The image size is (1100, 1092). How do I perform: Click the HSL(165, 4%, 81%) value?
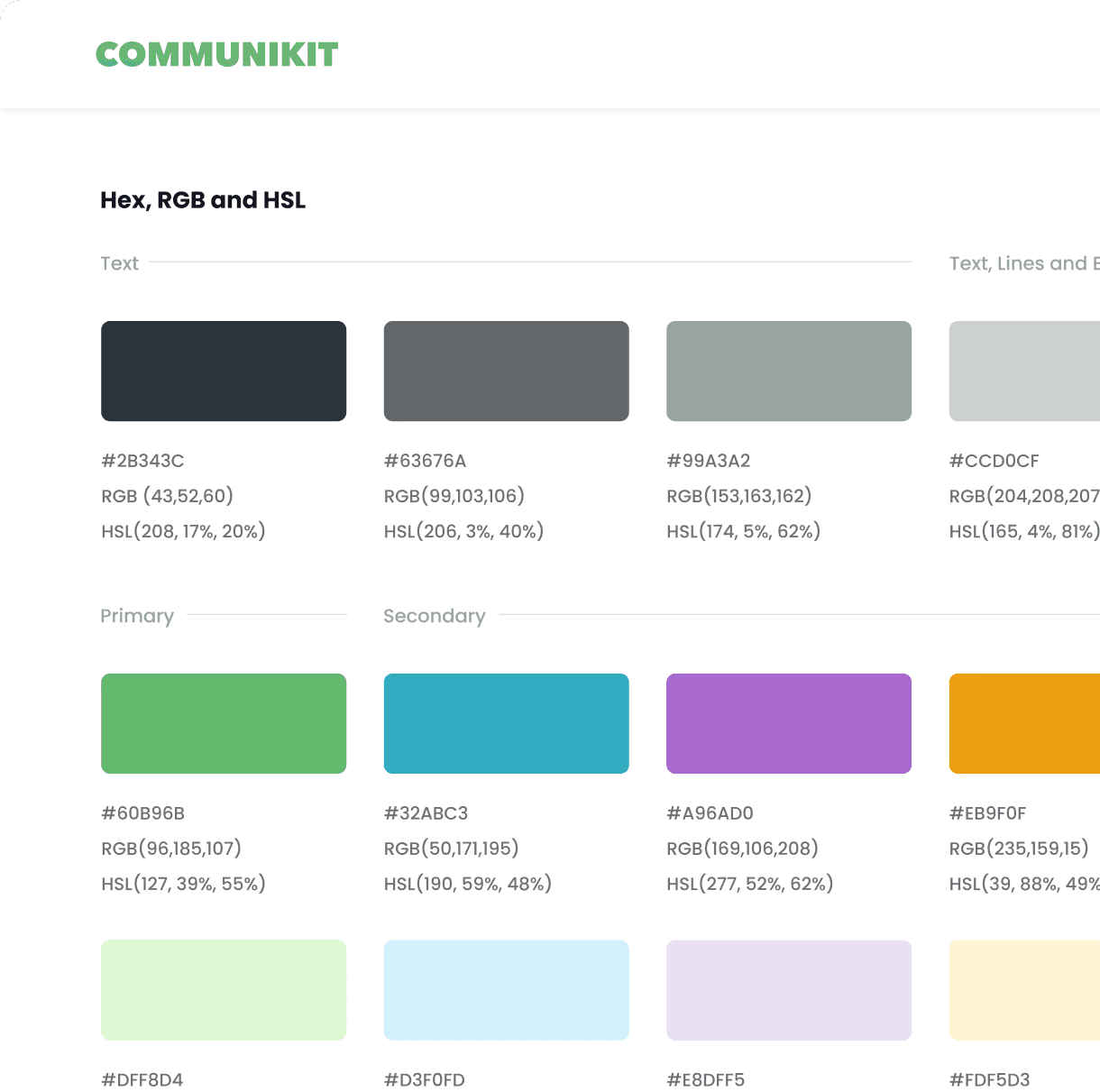pos(1024,531)
